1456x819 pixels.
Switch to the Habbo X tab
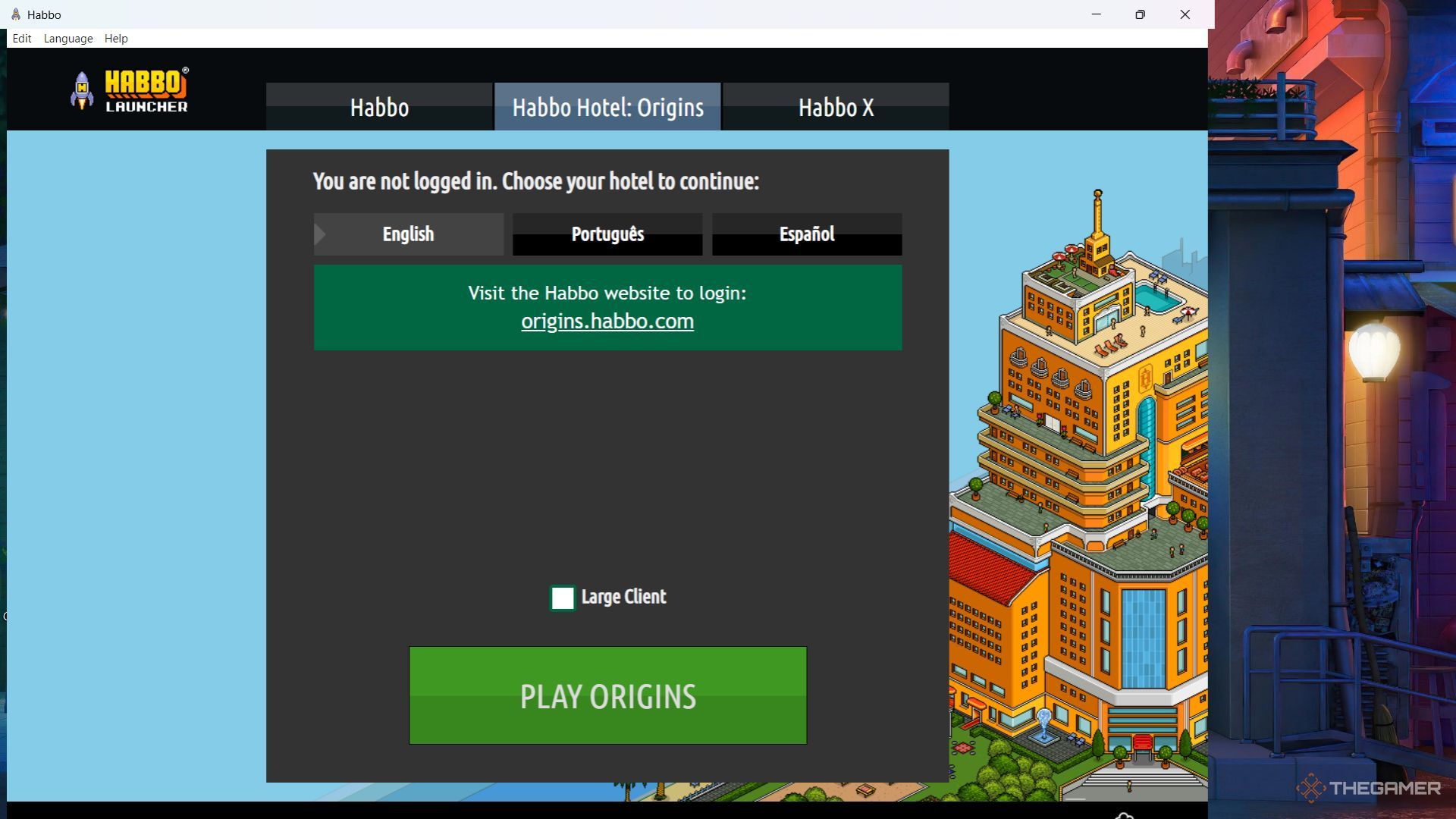[x=836, y=107]
